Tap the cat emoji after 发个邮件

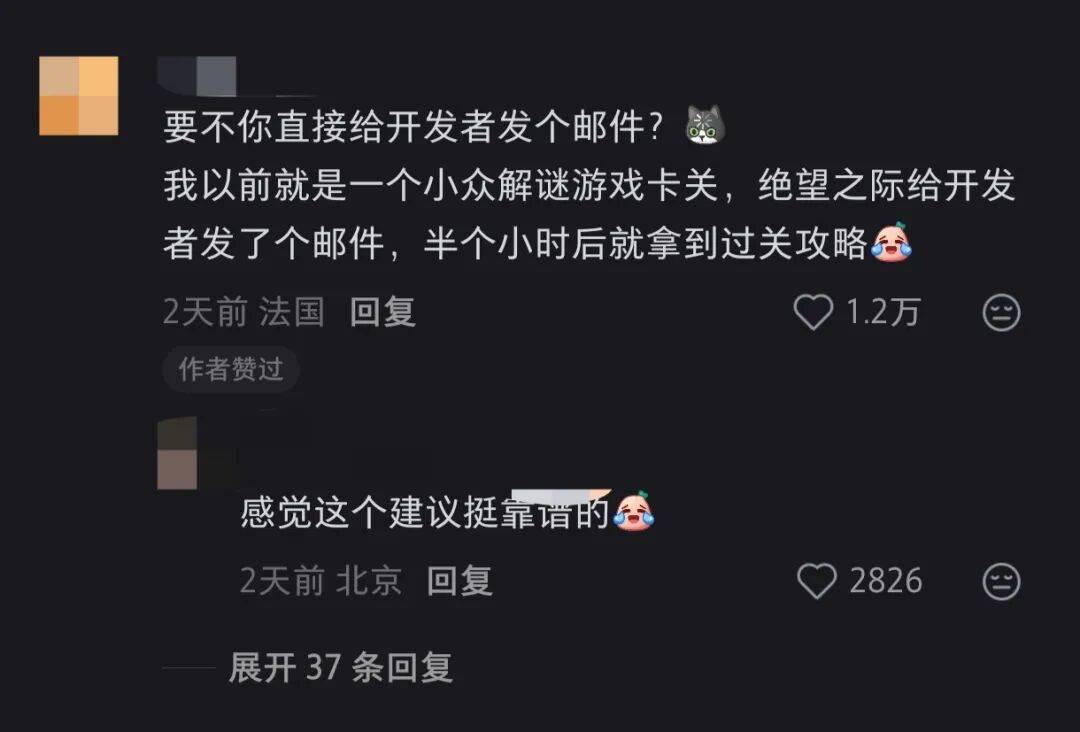705,125
